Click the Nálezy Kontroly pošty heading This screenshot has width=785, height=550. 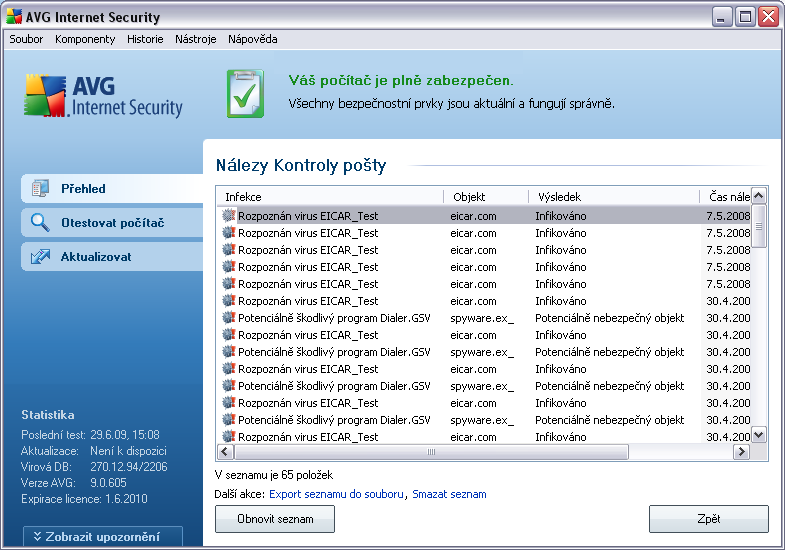click(301, 165)
